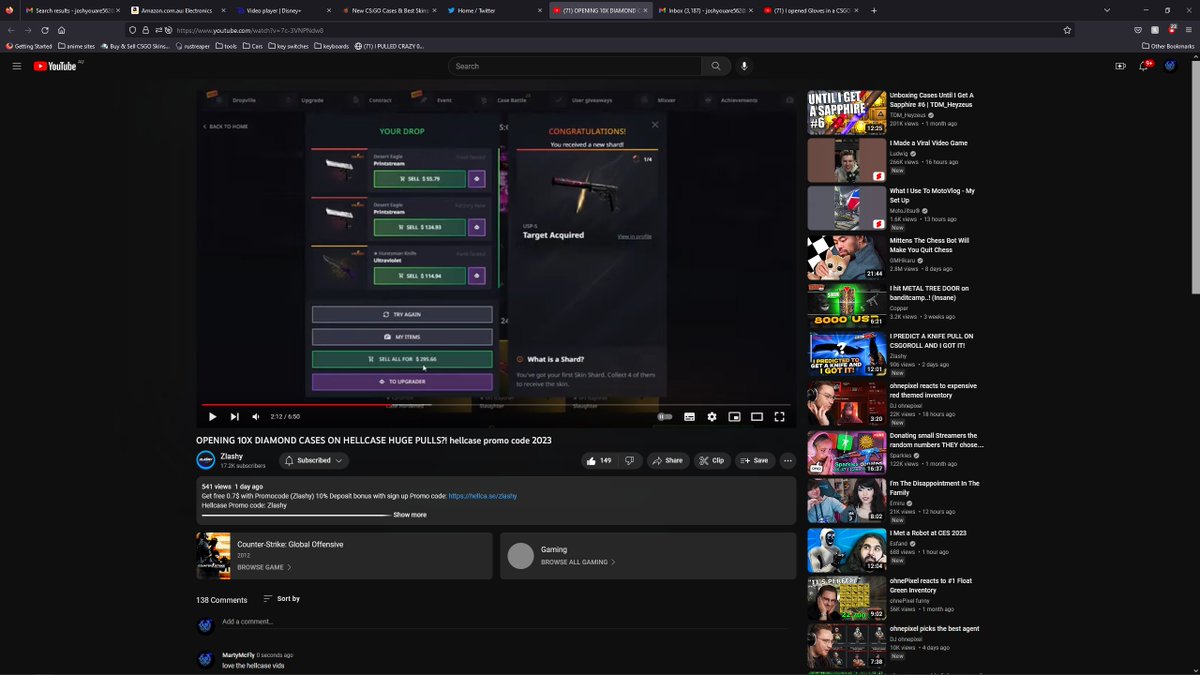The width and height of the screenshot is (1200, 675).
Task: Like the video with 149 likes
Action: (x=598, y=461)
